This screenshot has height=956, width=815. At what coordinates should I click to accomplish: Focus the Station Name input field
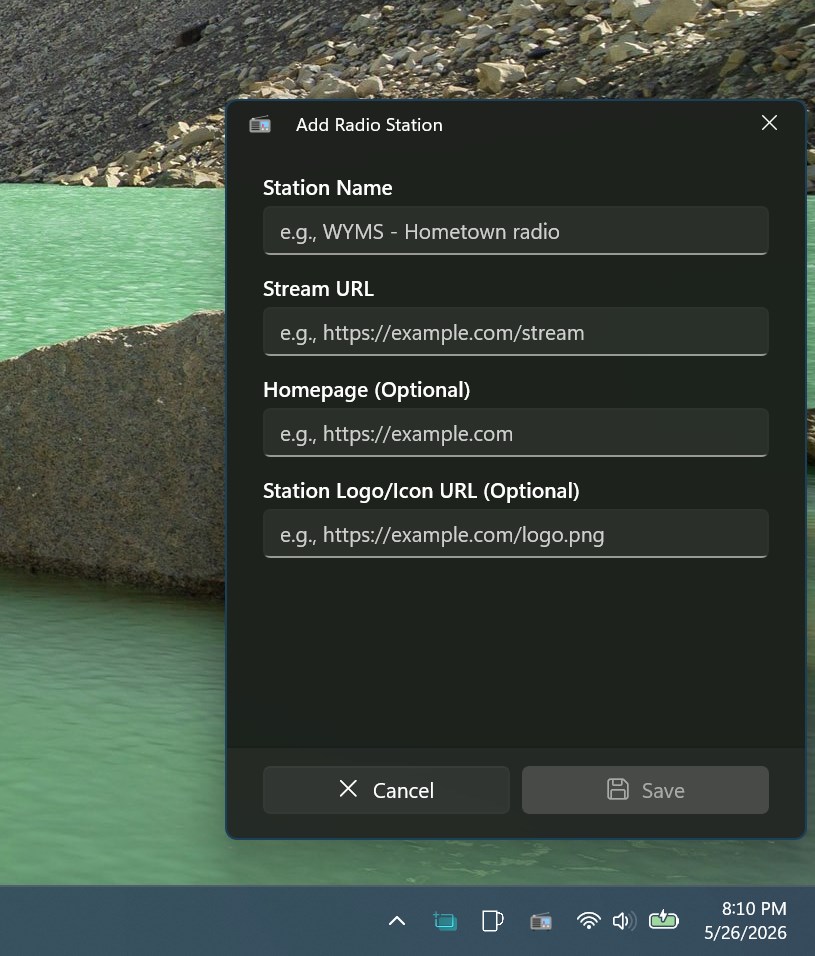[516, 230]
